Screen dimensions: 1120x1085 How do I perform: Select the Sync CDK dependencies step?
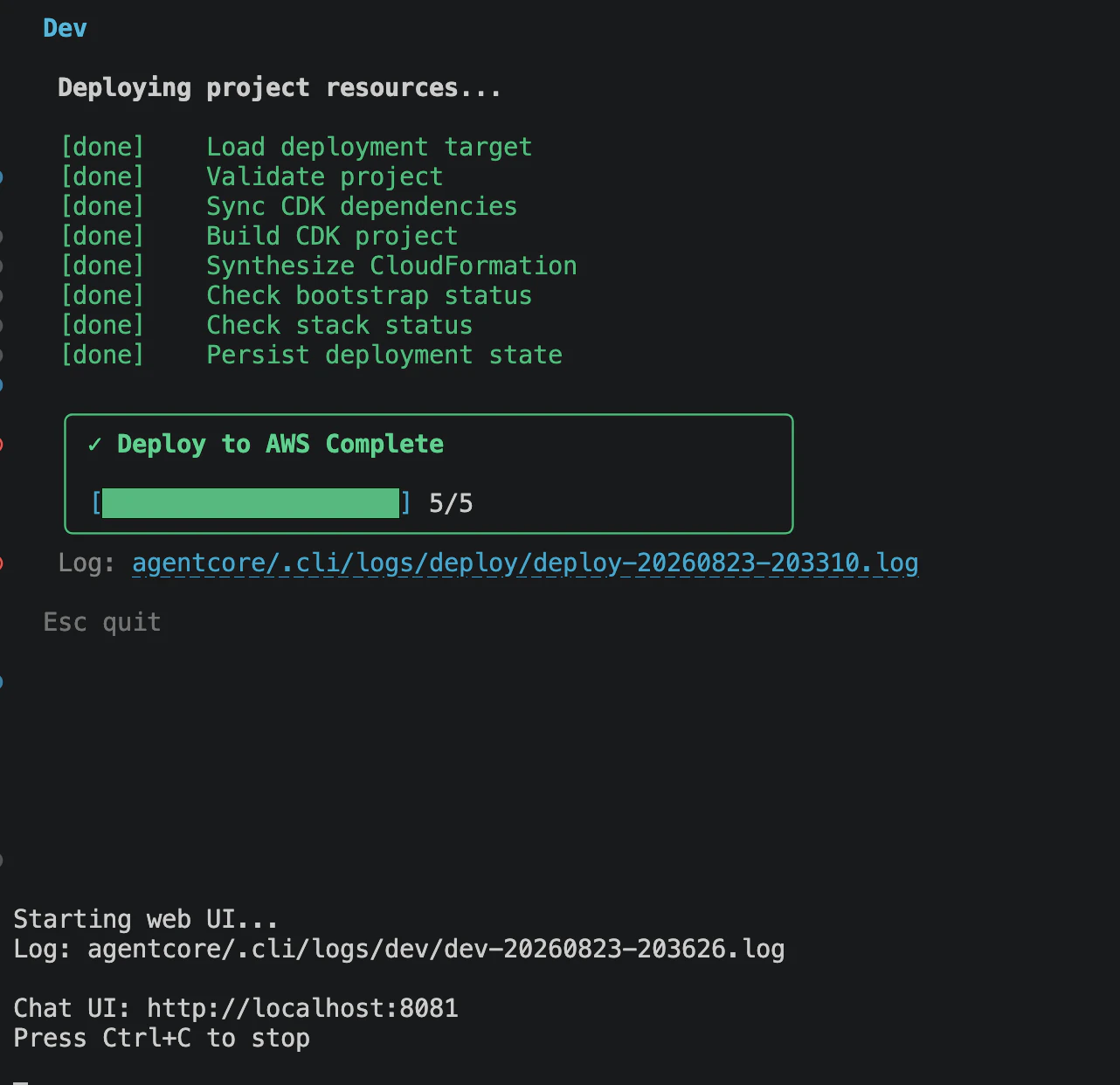pos(362,206)
